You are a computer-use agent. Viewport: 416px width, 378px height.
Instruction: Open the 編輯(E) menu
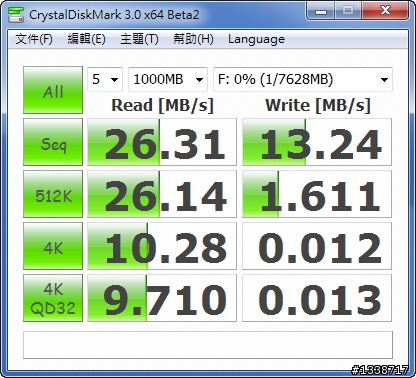tap(86, 39)
